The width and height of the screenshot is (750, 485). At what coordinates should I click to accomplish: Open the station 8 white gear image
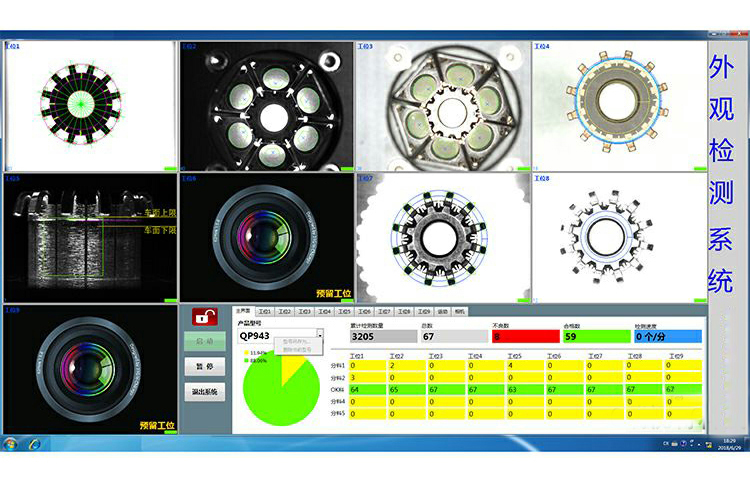(x=617, y=238)
